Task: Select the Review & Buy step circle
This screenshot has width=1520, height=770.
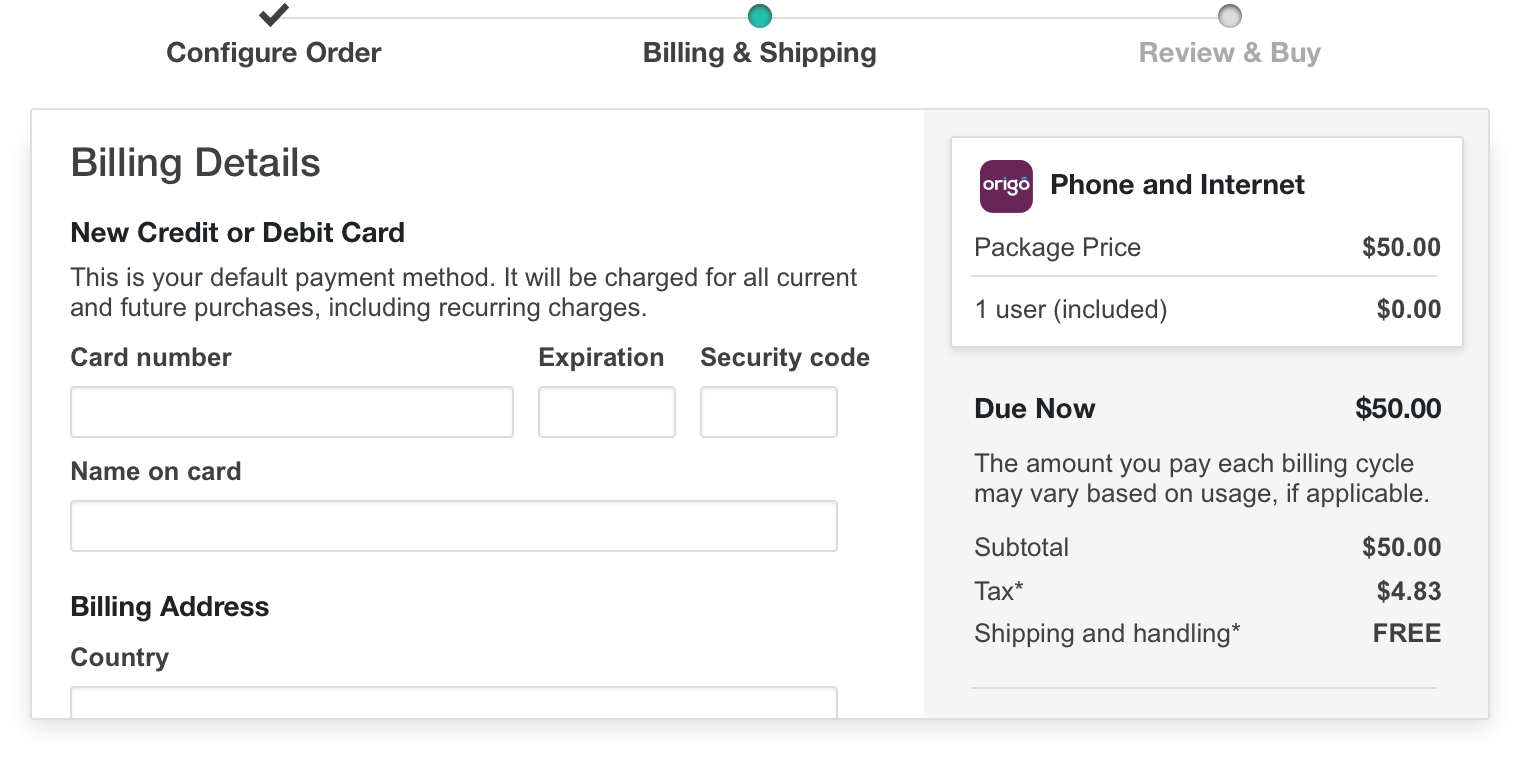Action: coord(1230,16)
